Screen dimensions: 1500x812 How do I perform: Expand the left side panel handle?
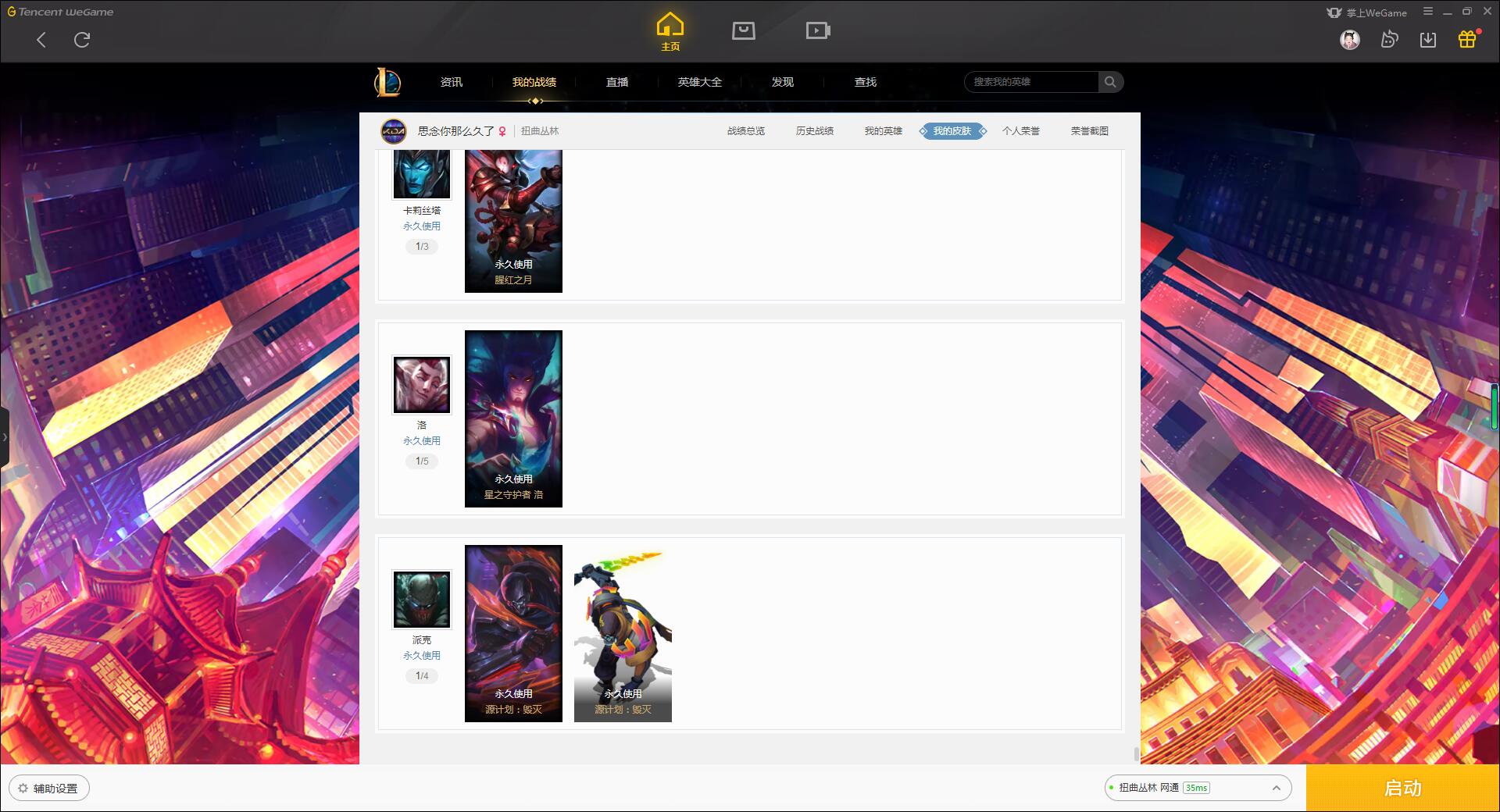click(4, 436)
